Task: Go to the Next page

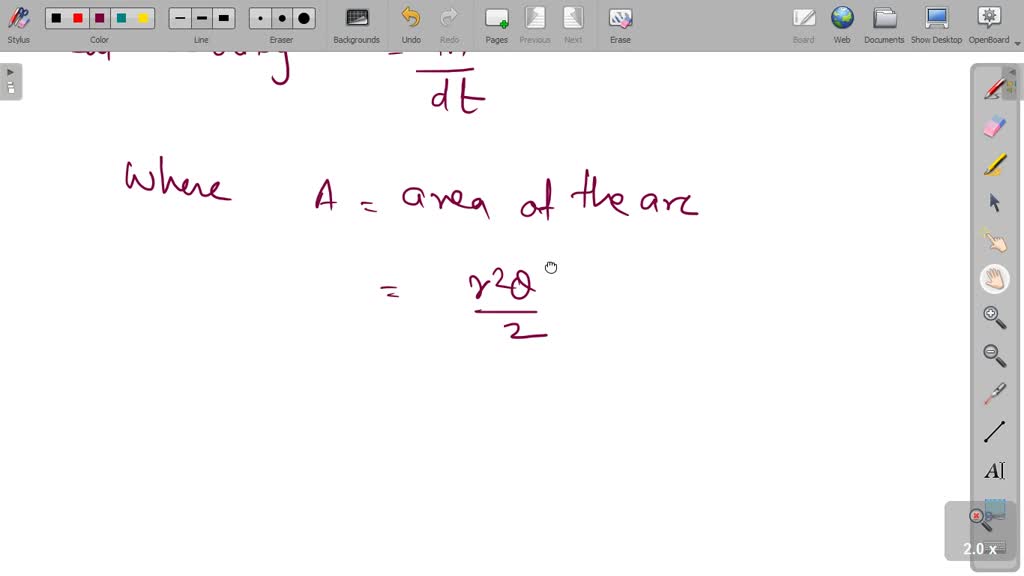Action: tap(573, 25)
